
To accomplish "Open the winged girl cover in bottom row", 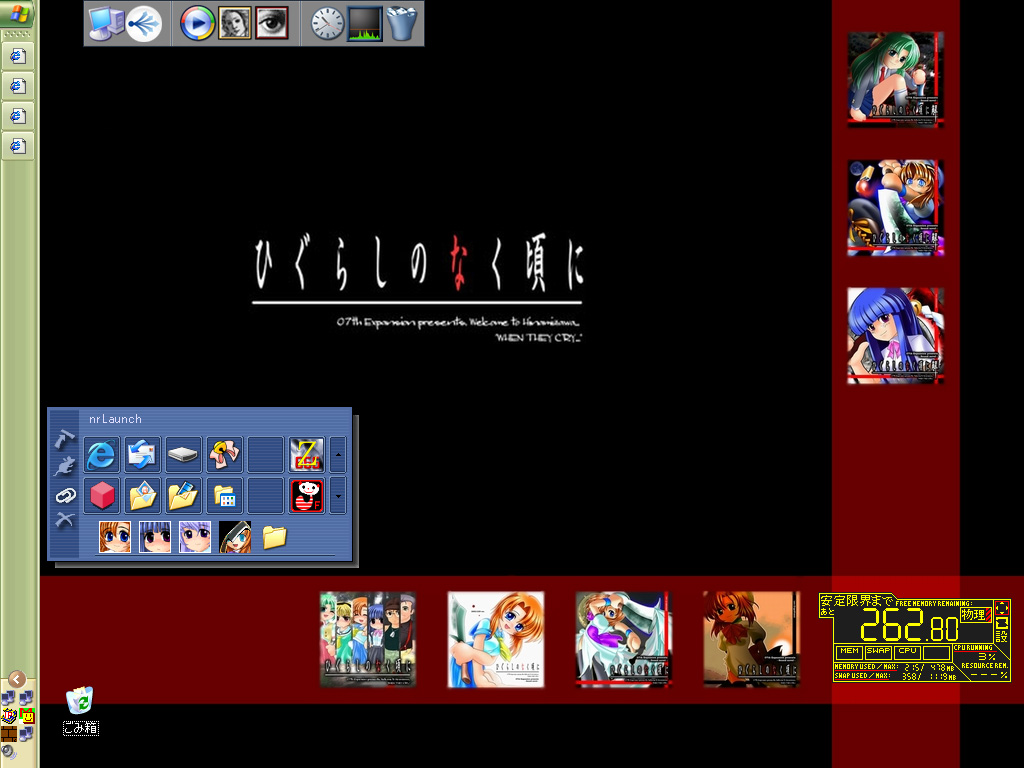I will [624, 639].
